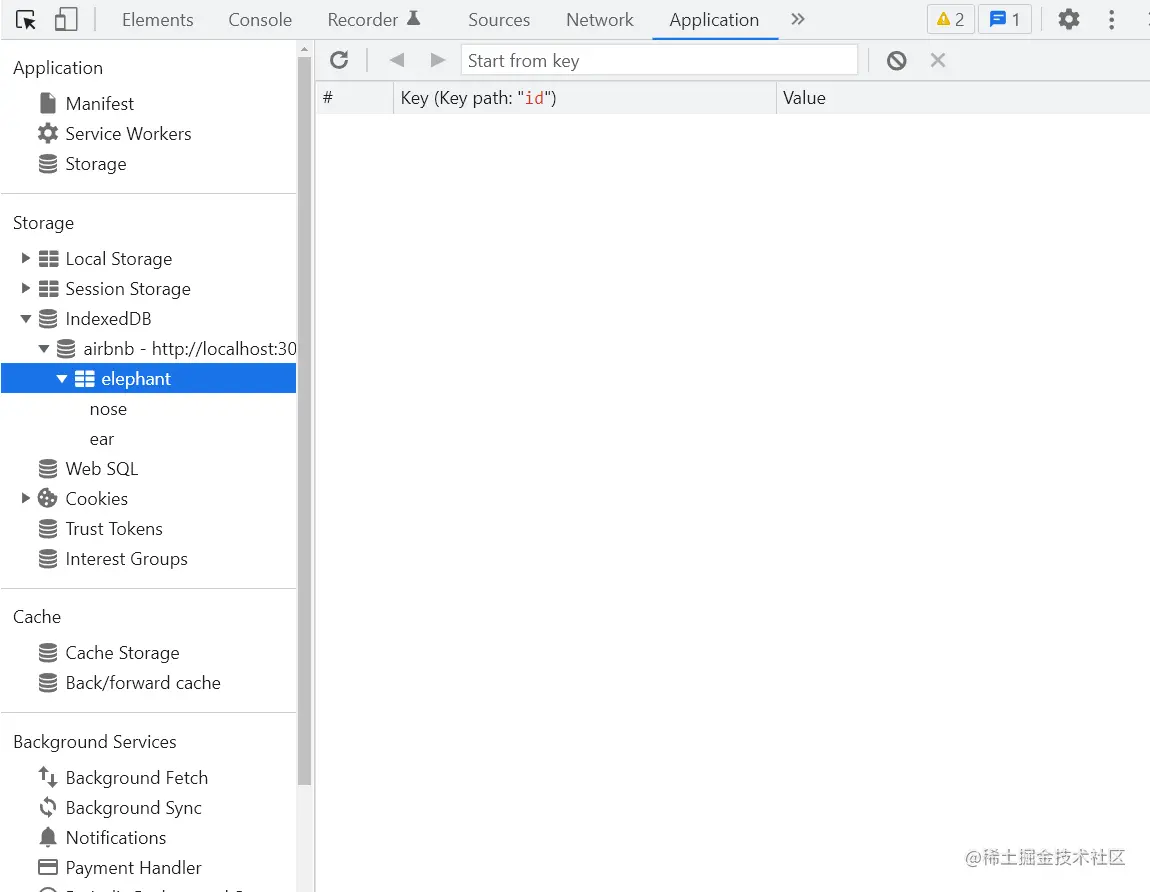Expand the Session Storage arrow
The height and width of the screenshot is (892, 1150).
pyautogui.click(x=26, y=288)
